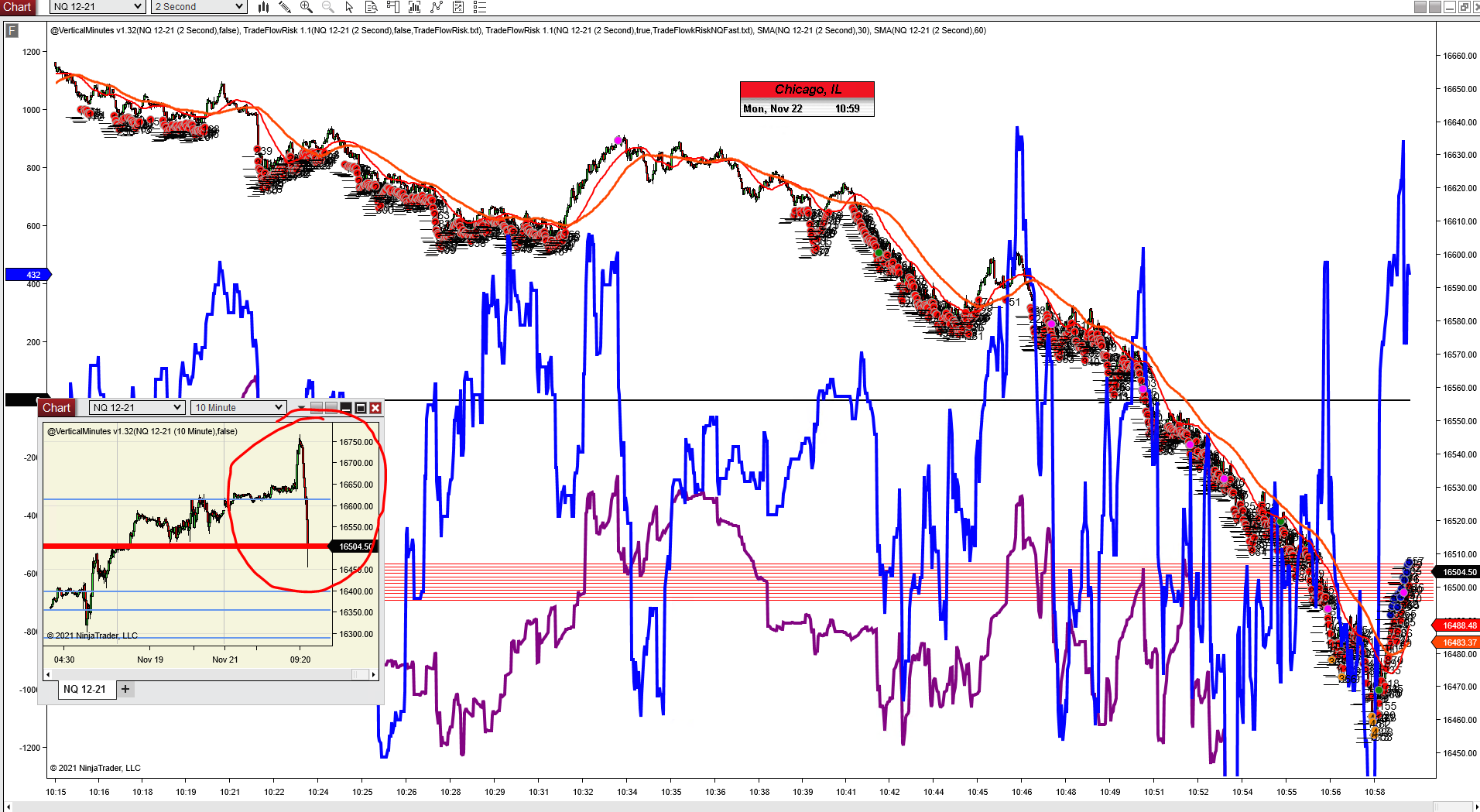Open the strategy performance report icon

coord(458,7)
